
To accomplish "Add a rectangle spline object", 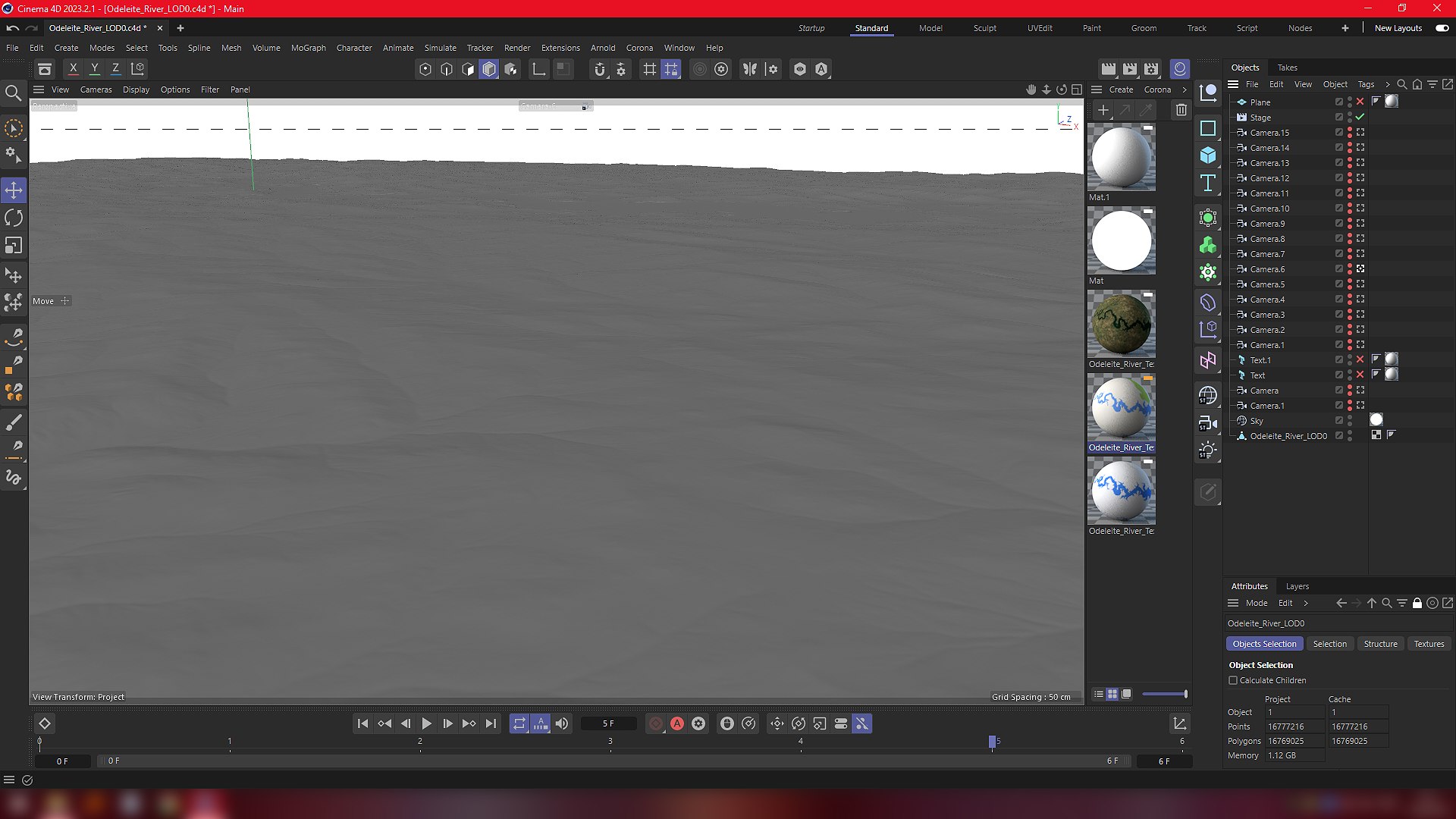I will coord(1208,128).
